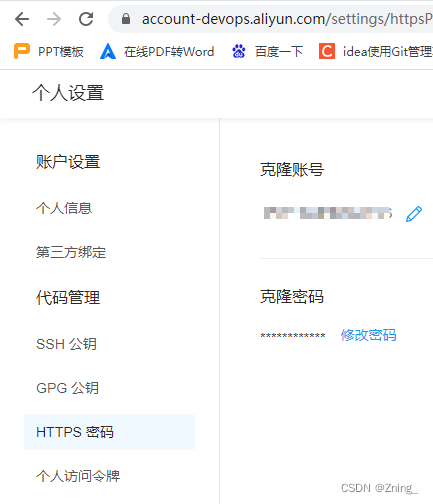Click the orange PPT bookmark icon
The image size is (433, 504).
click(22, 52)
